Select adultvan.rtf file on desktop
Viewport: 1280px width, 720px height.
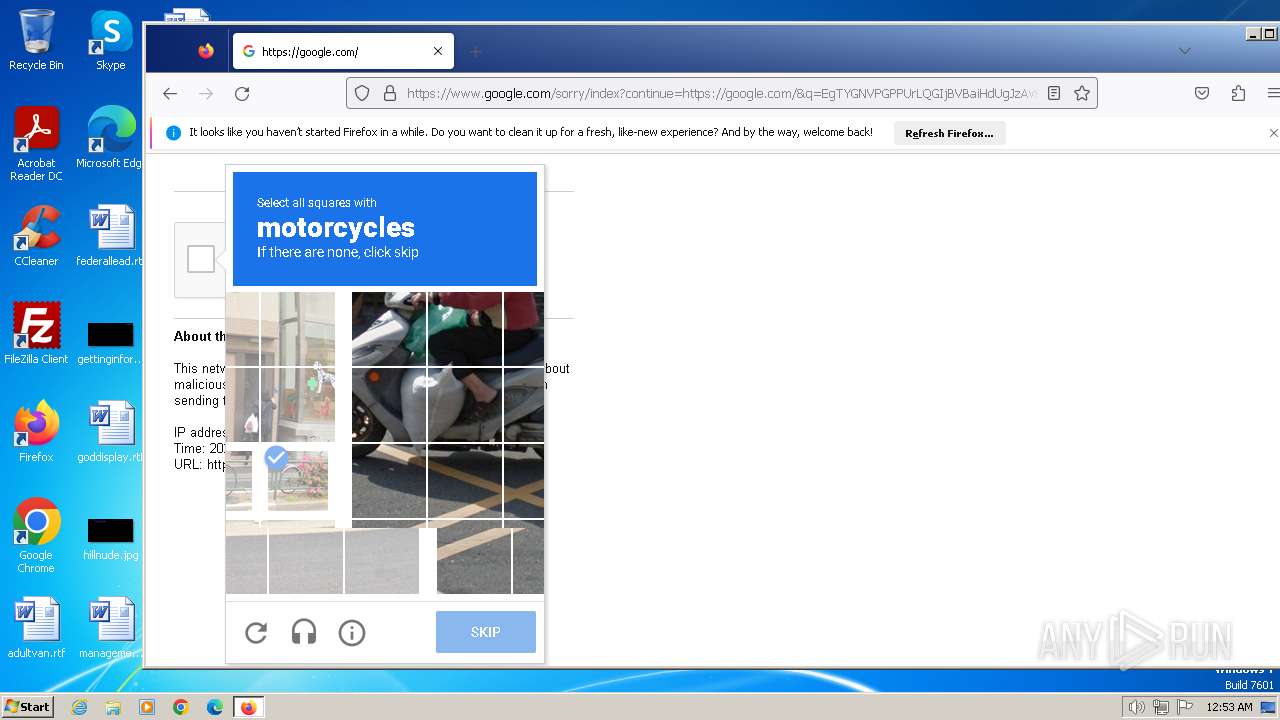click(36, 628)
